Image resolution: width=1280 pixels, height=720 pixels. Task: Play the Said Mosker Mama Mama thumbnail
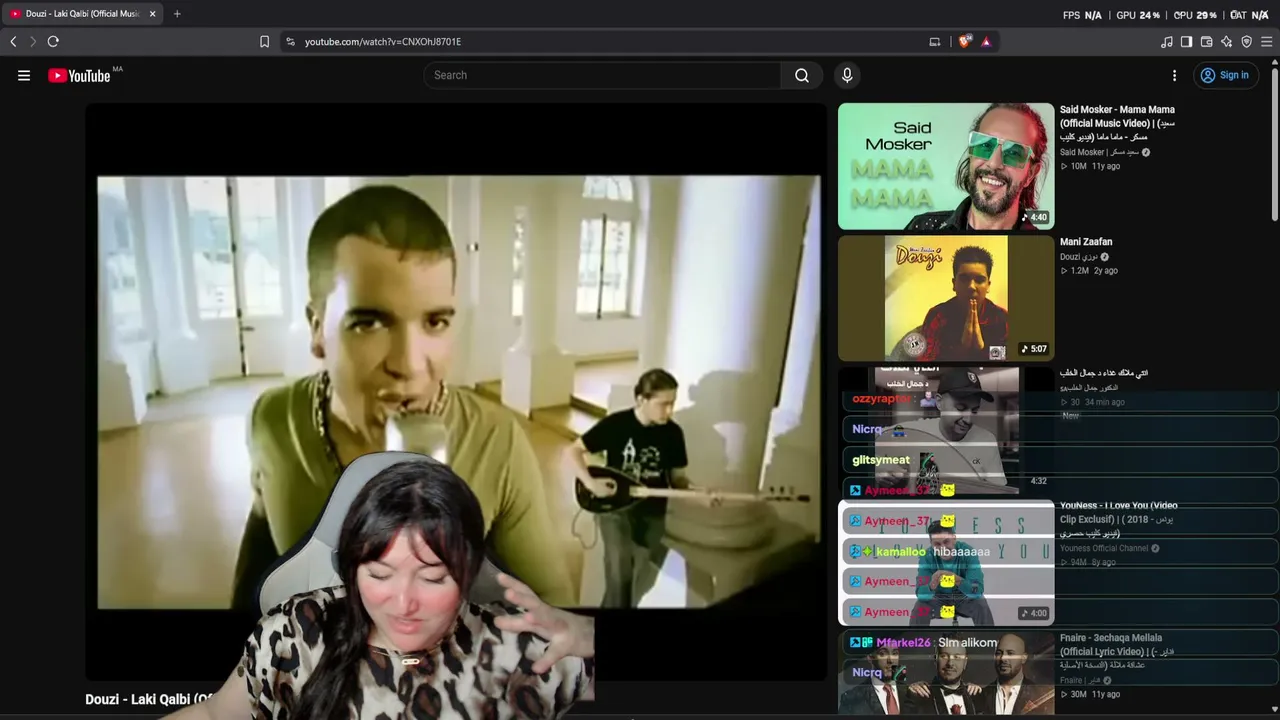click(946, 166)
